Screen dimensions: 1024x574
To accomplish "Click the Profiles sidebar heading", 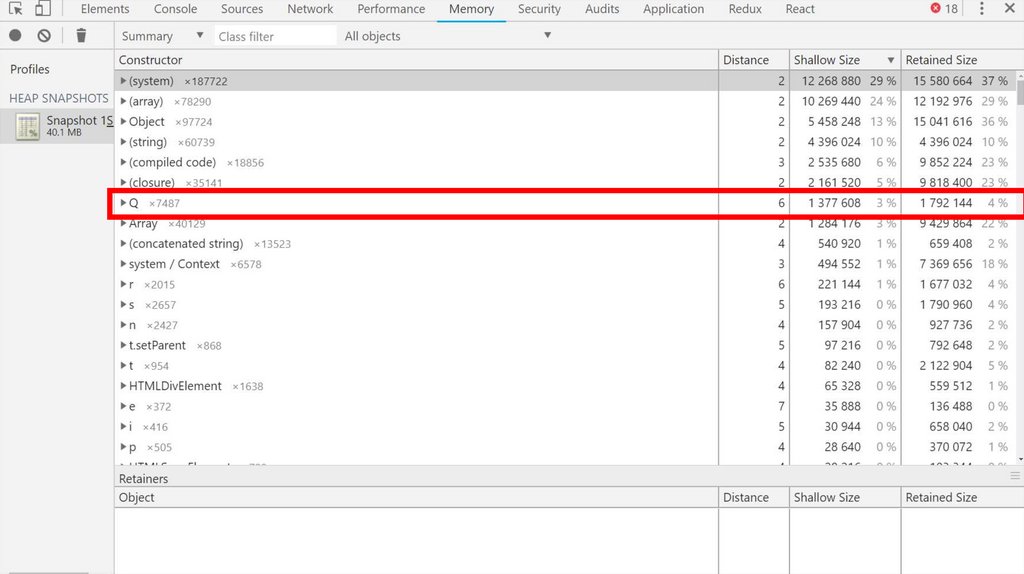I will tap(29, 69).
